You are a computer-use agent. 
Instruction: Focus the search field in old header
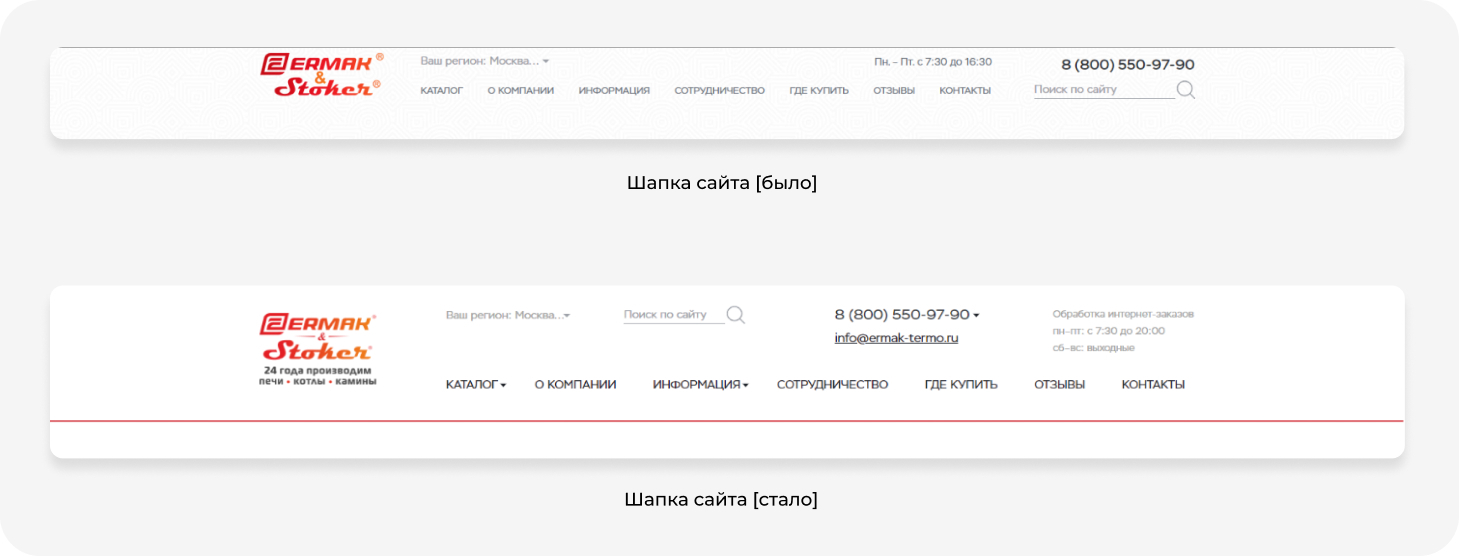pyautogui.click(x=1102, y=90)
